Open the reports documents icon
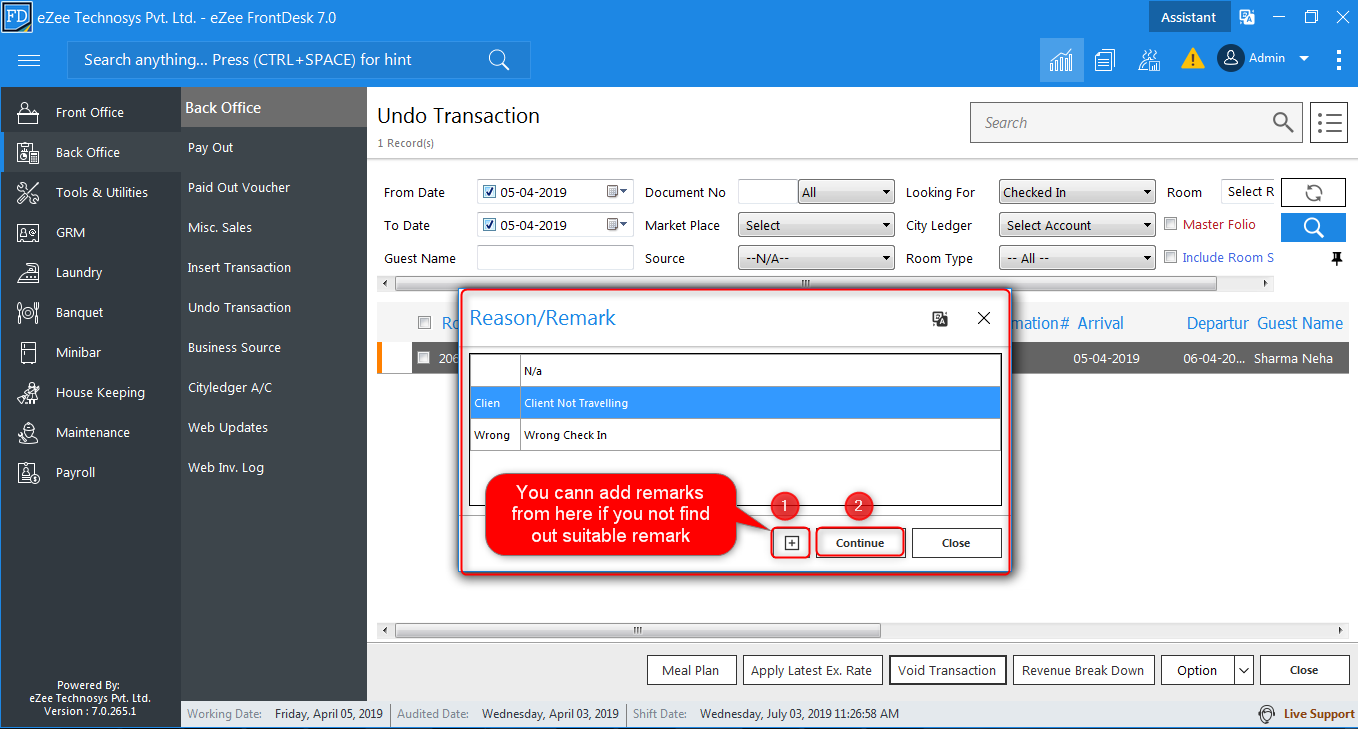 point(1105,60)
